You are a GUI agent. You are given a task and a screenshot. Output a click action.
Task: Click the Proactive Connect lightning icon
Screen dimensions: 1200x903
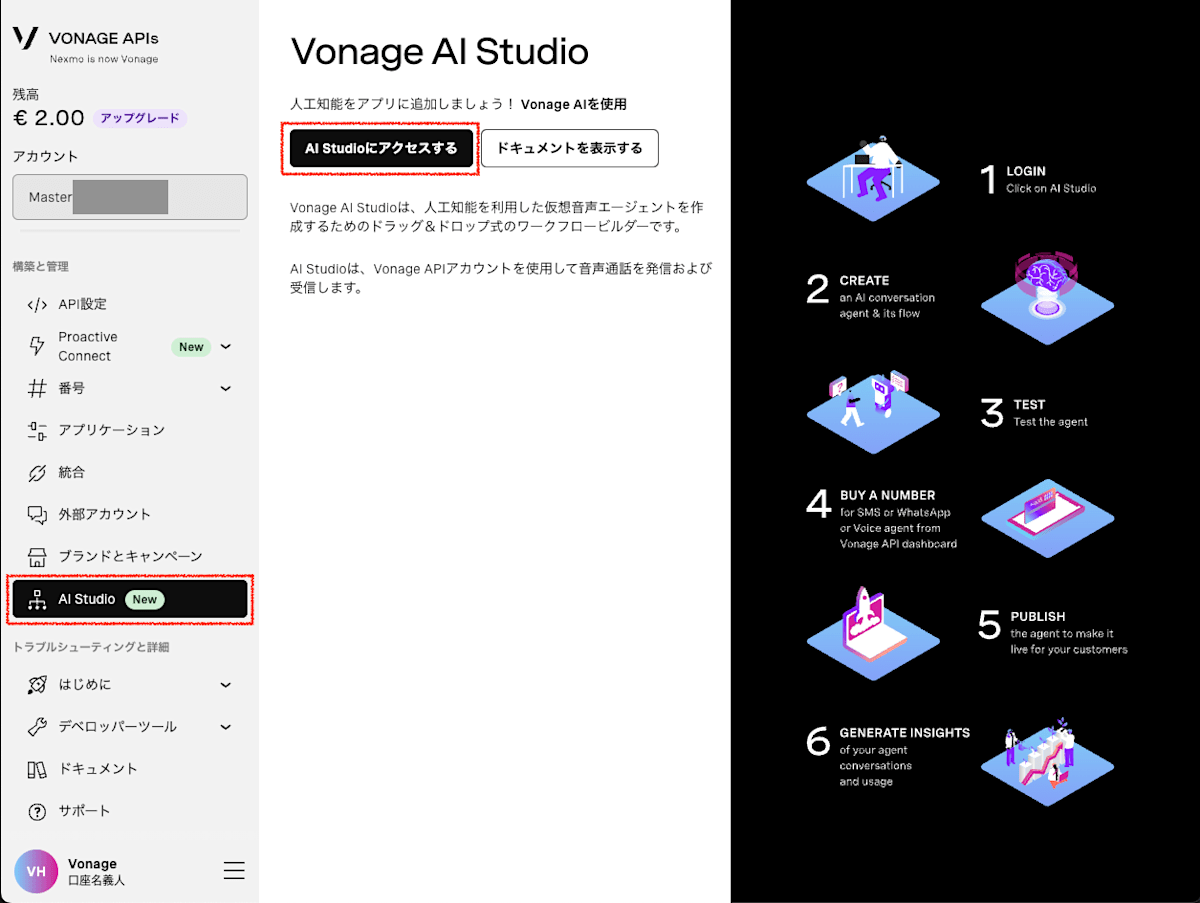click(37, 346)
